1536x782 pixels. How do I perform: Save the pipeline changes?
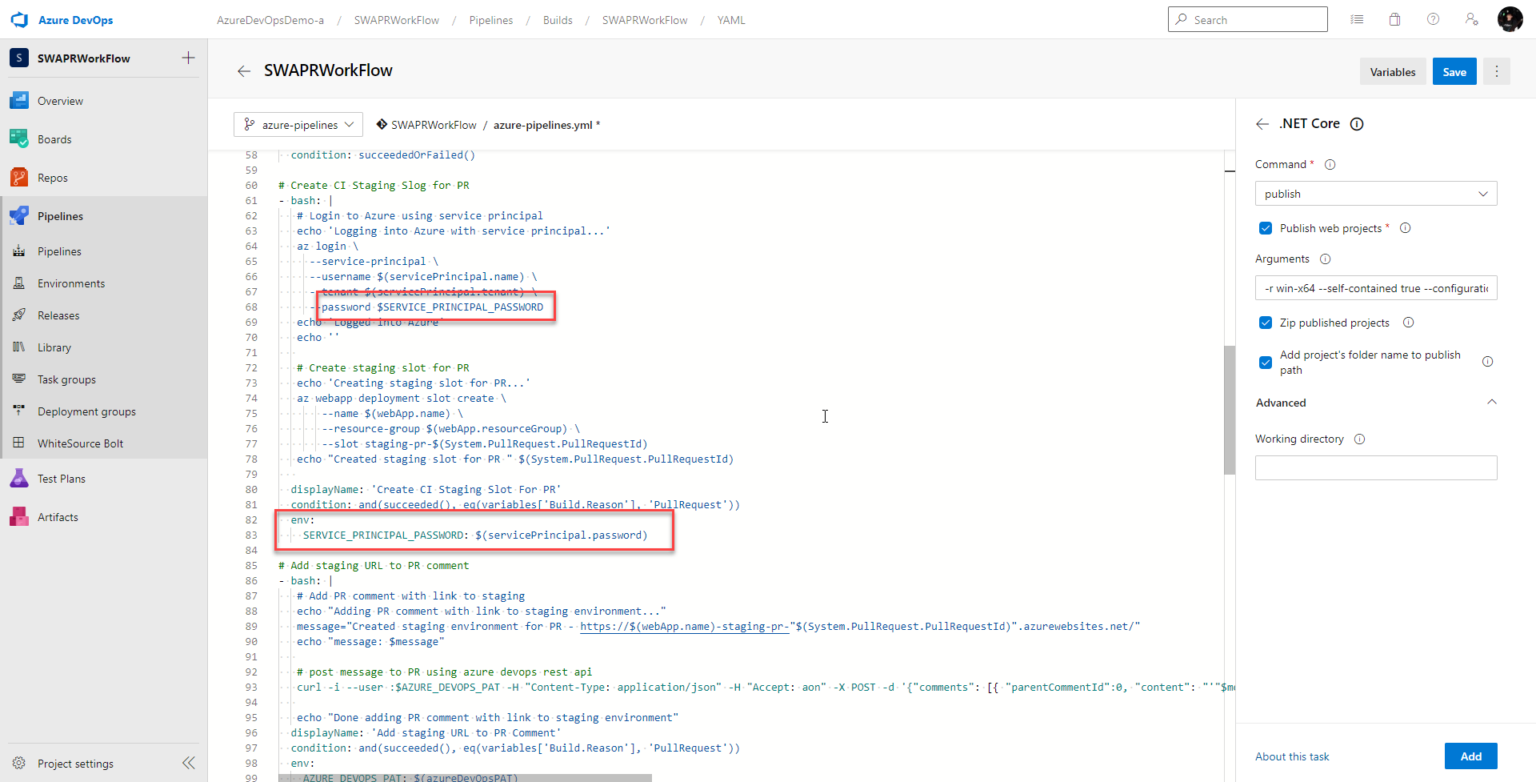1454,71
